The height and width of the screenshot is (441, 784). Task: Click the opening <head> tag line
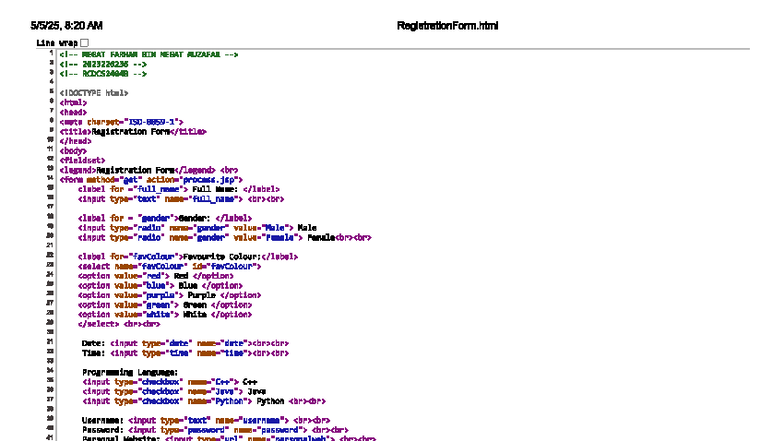73,112
